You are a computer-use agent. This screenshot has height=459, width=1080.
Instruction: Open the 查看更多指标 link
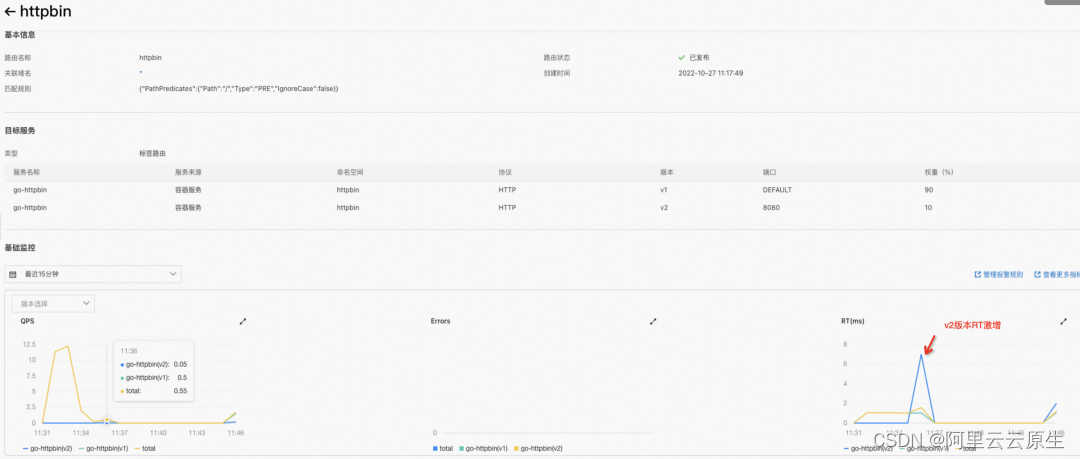tap(1057, 274)
